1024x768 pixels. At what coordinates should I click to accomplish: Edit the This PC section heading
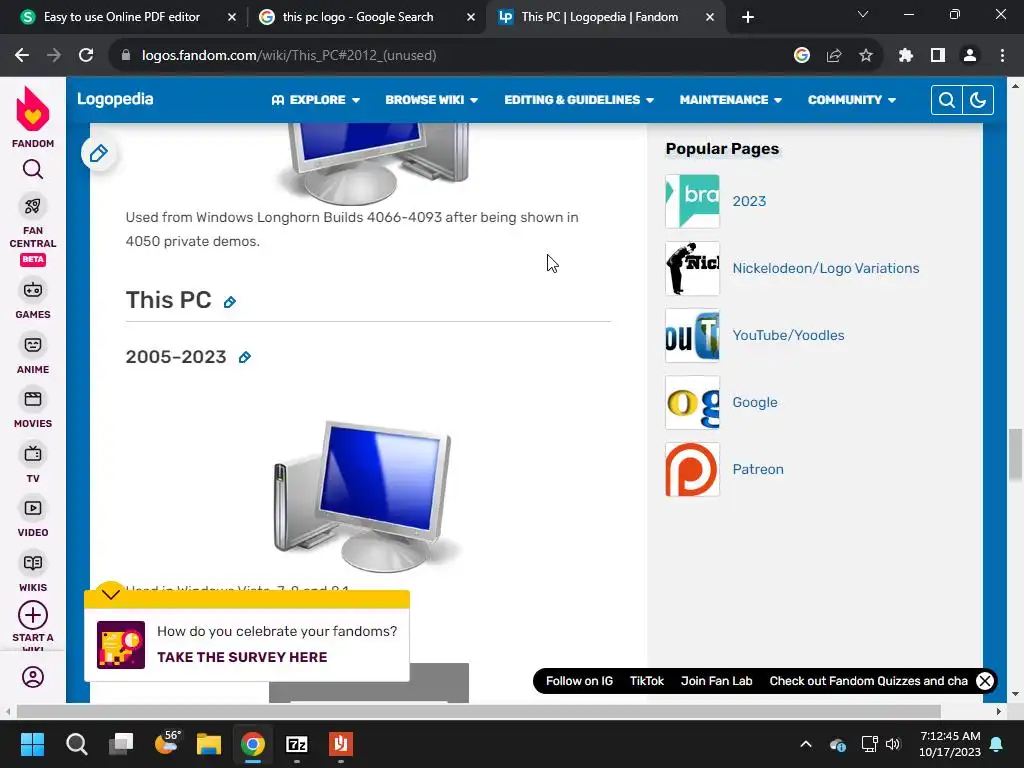click(229, 302)
